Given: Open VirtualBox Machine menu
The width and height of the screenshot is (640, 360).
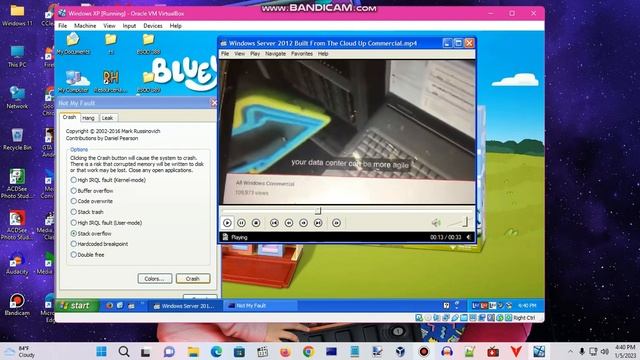Looking at the screenshot, I should pyautogui.click(x=85, y=26).
